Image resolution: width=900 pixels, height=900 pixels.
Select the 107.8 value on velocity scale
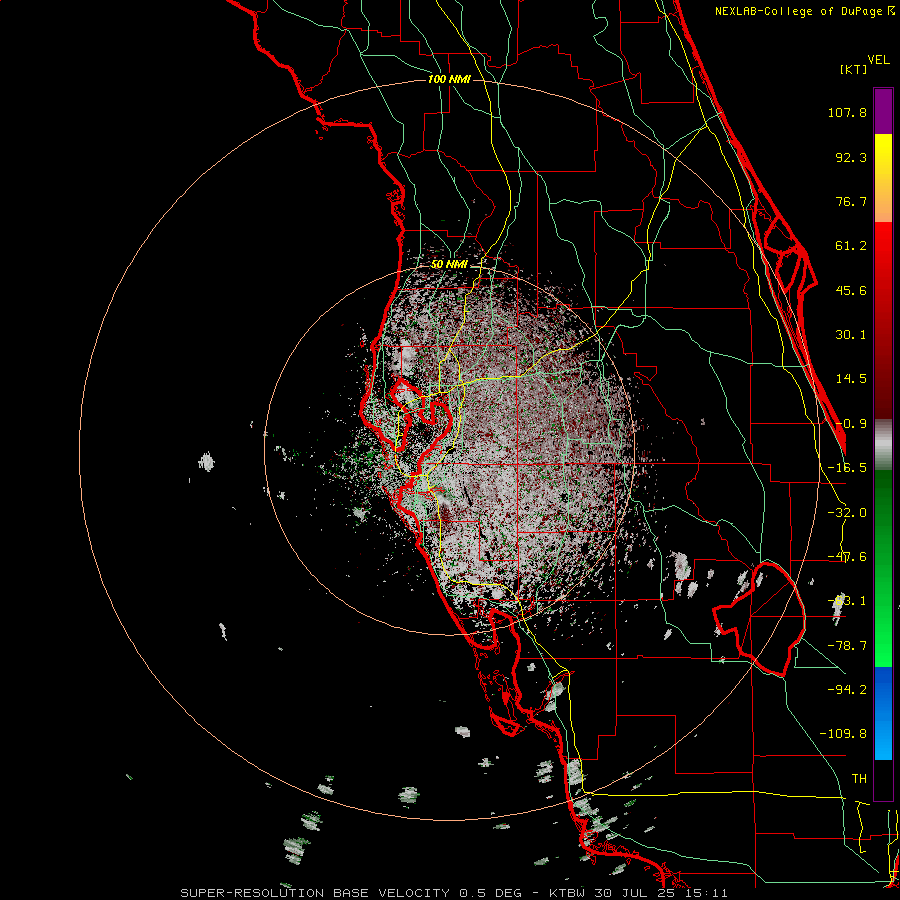pos(847,112)
